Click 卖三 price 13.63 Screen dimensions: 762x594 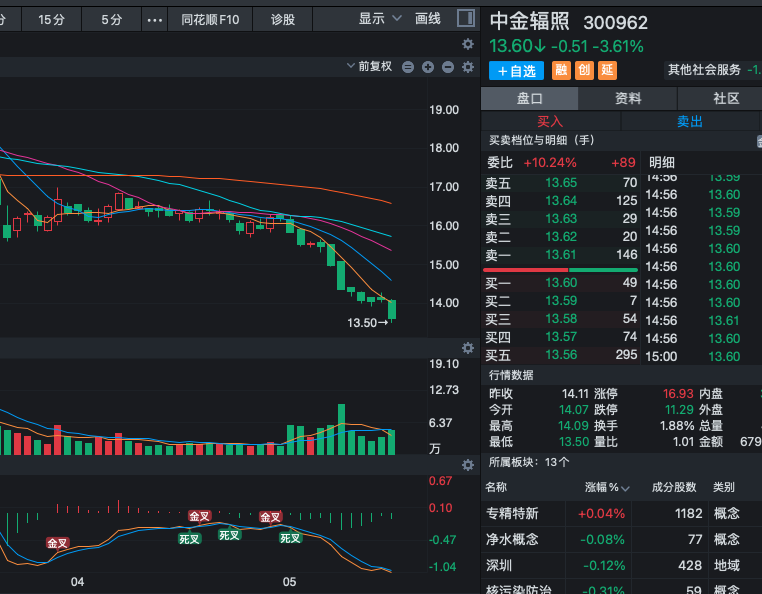(561, 219)
